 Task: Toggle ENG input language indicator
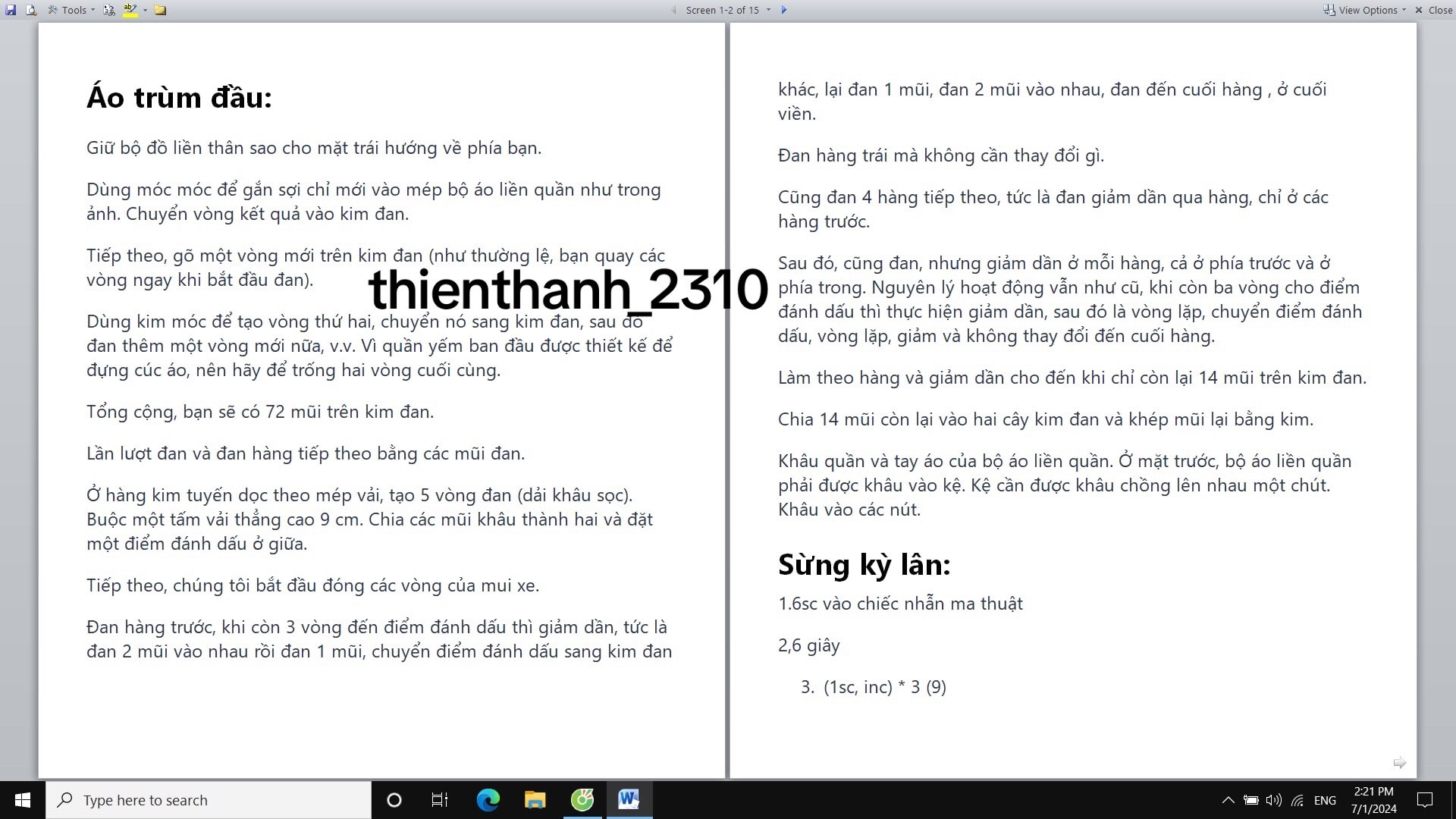pyautogui.click(x=1325, y=800)
